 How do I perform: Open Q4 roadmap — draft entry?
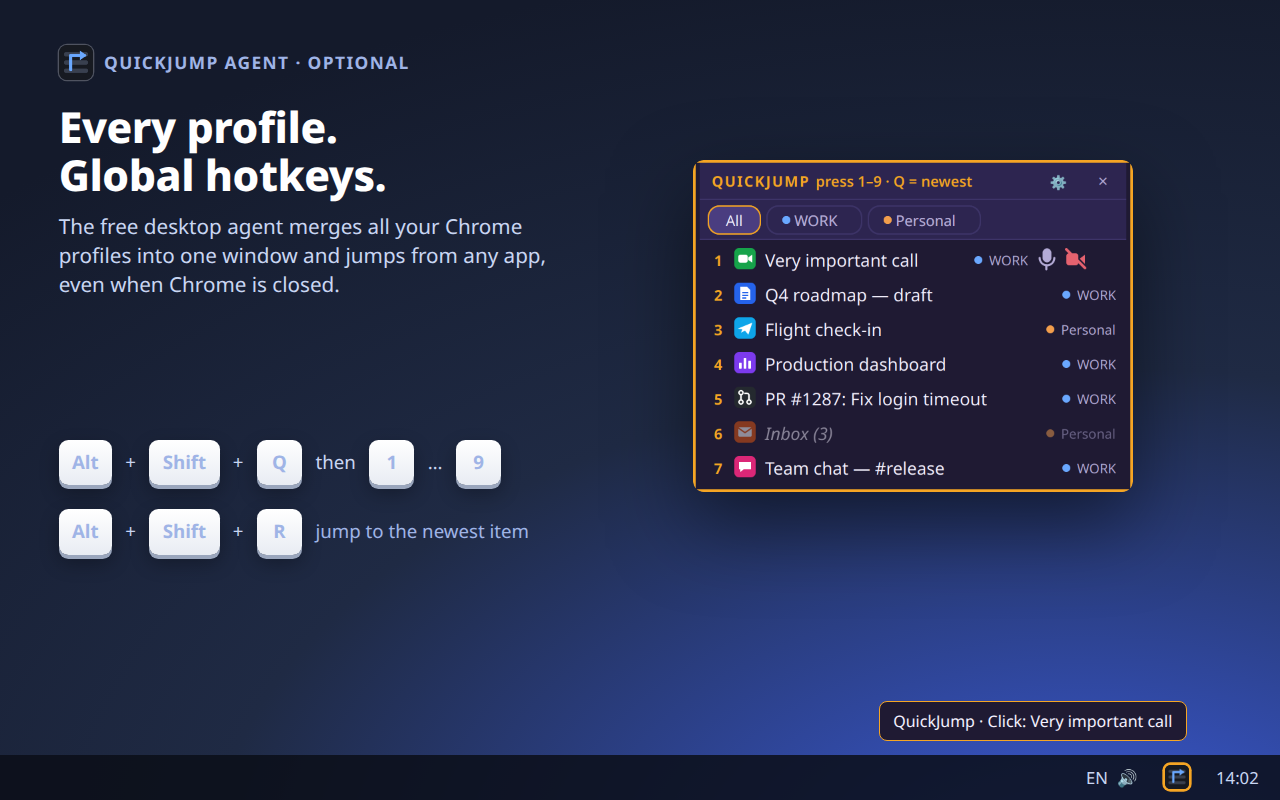pyautogui.click(x=848, y=295)
